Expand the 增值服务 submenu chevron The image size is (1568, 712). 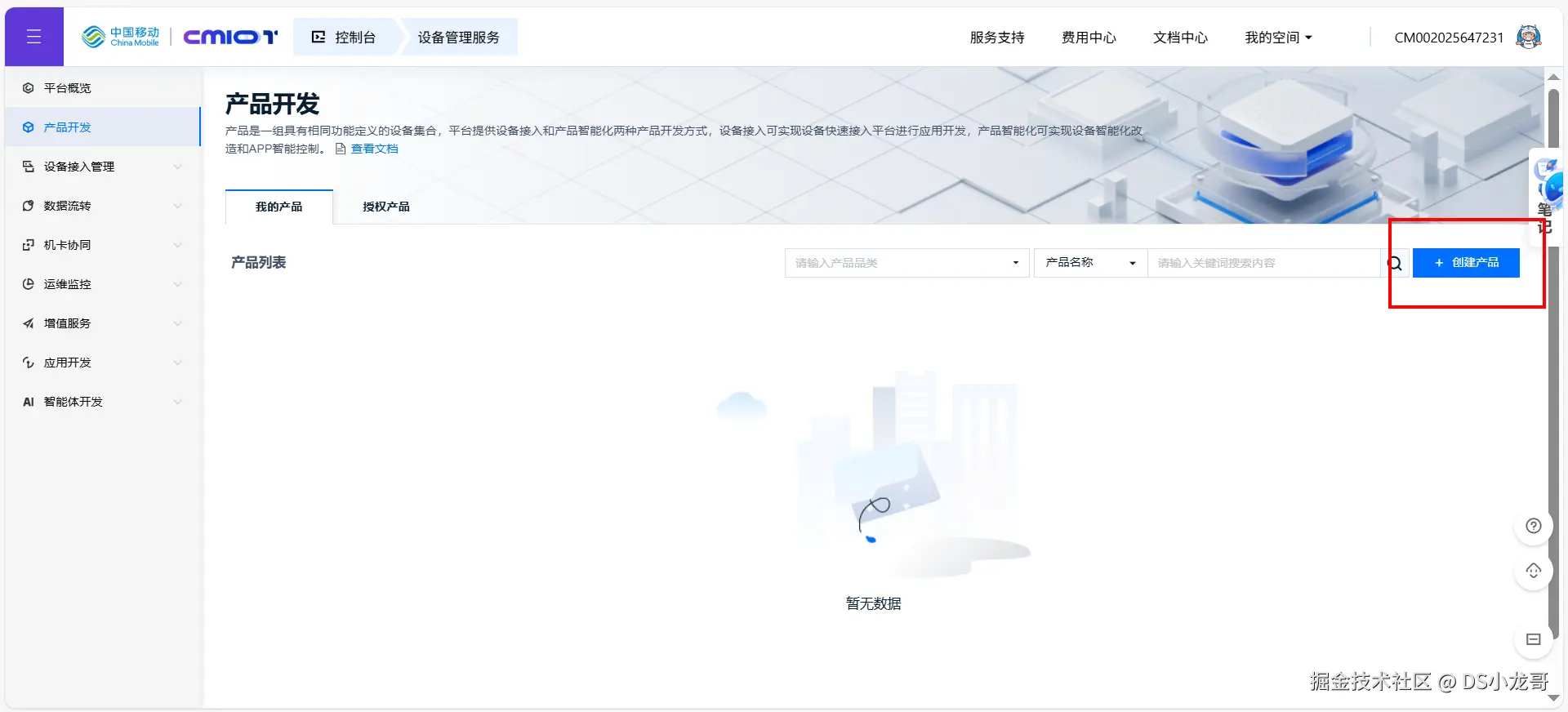[177, 323]
